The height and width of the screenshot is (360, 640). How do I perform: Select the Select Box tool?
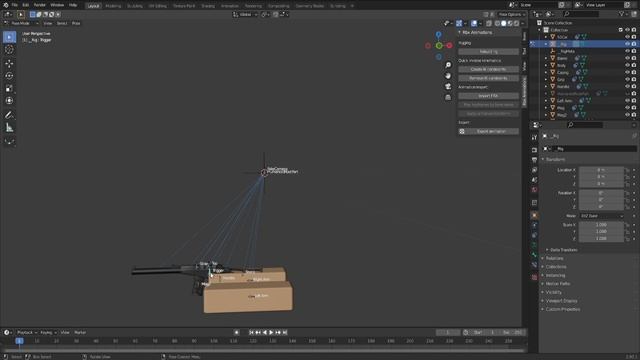click(9, 37)
